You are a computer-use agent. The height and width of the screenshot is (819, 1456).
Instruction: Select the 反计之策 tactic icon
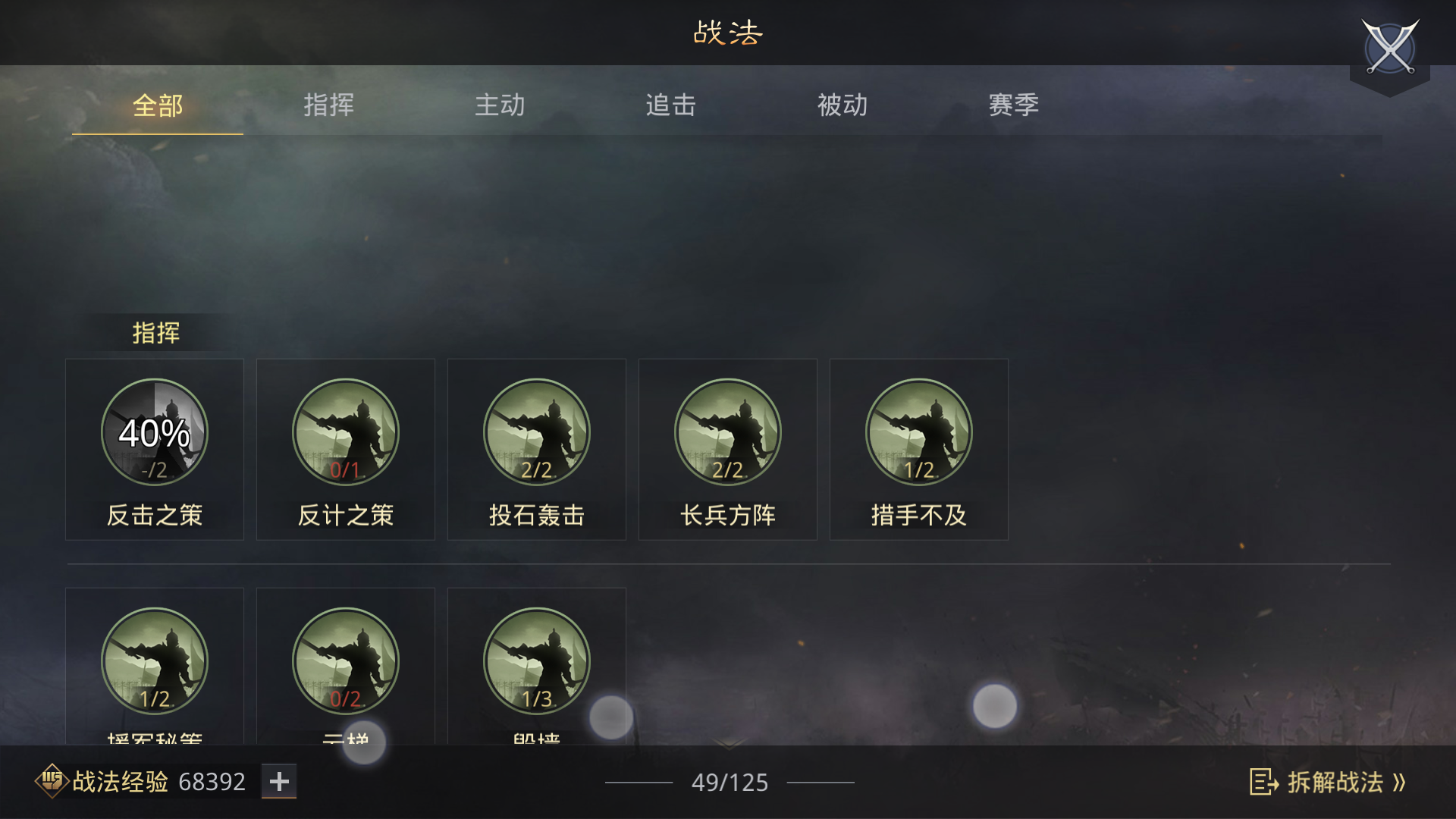(x=346, y=432)
